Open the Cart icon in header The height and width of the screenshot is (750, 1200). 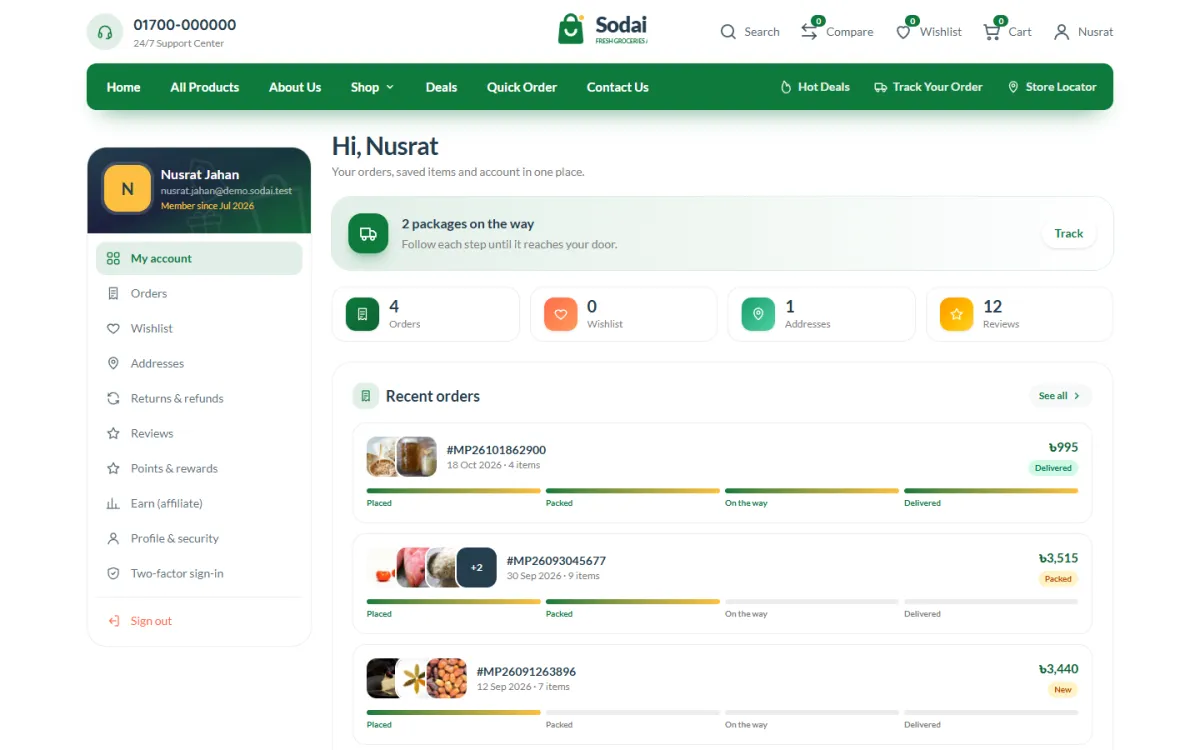[x=992, y=32]
